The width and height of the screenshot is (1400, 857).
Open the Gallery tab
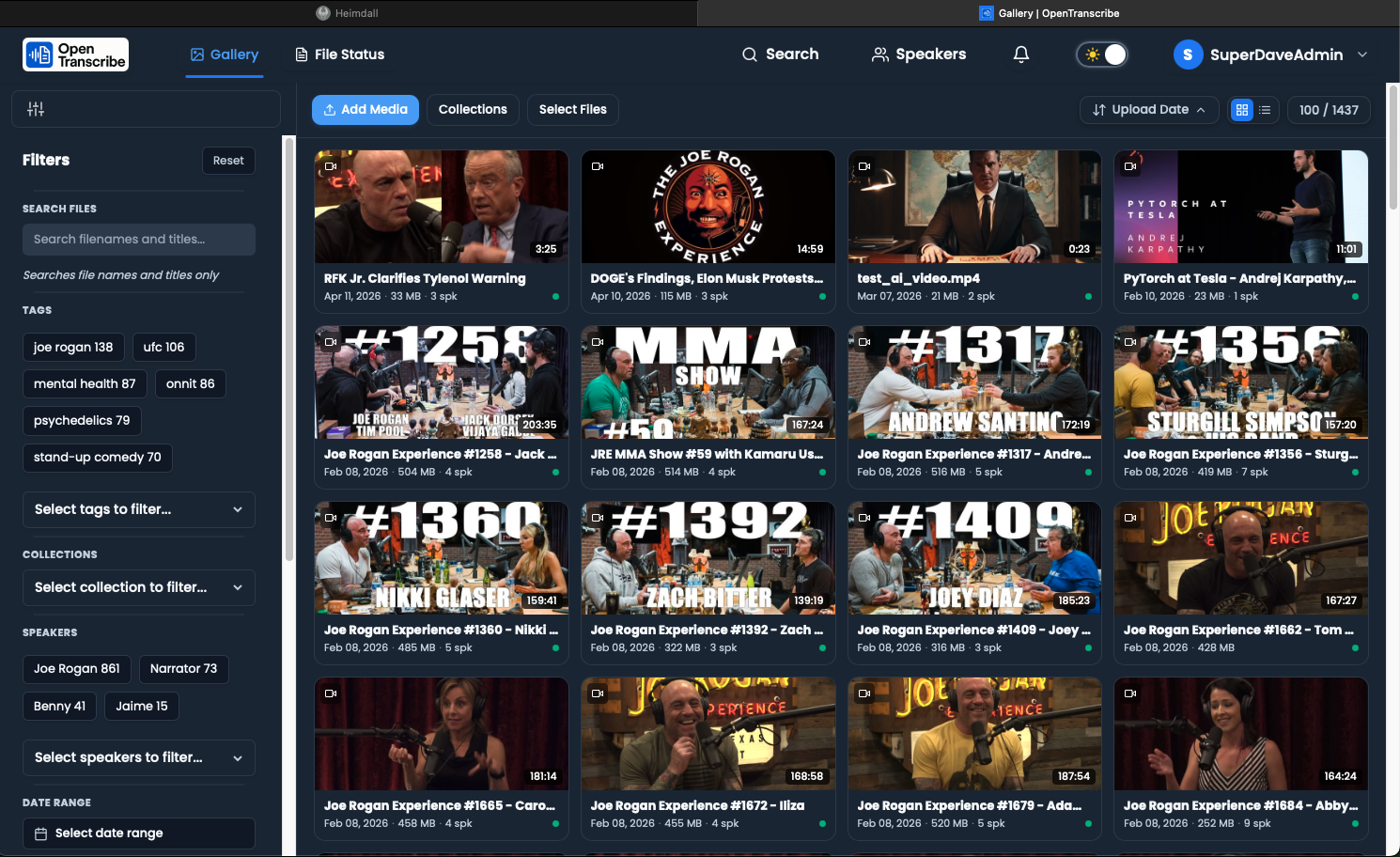pos(225,55)
